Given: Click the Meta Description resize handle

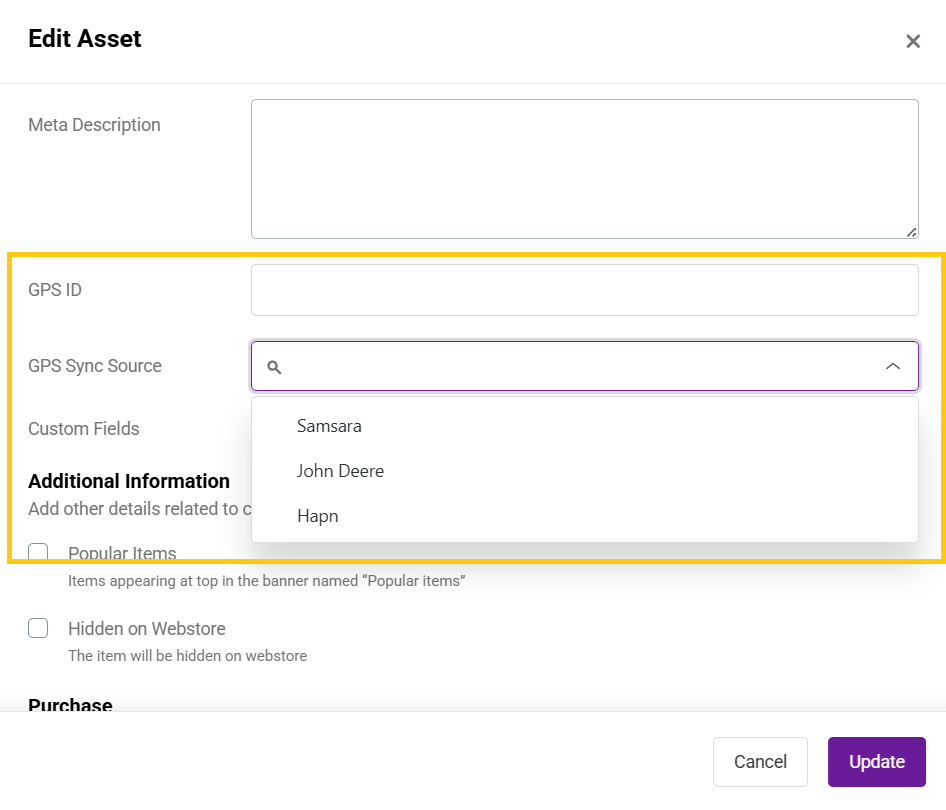Looking at the screenshot, I should pyautogui.click(x=911, y=232).
